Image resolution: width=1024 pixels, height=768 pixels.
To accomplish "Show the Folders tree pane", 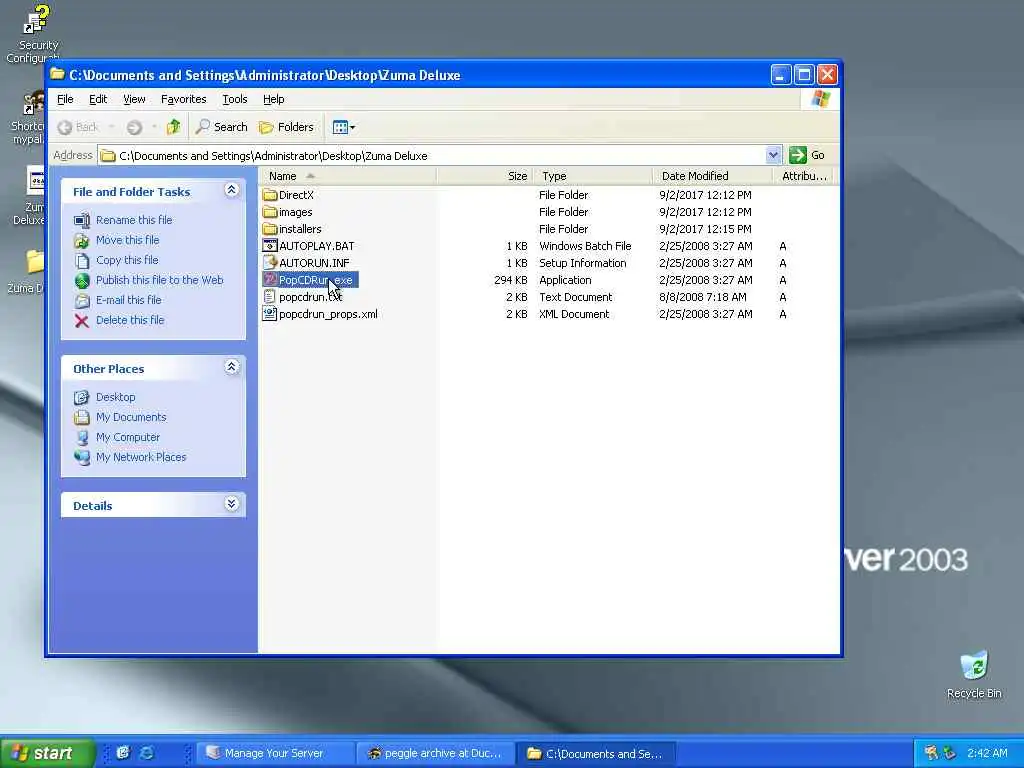I will 286,127.
